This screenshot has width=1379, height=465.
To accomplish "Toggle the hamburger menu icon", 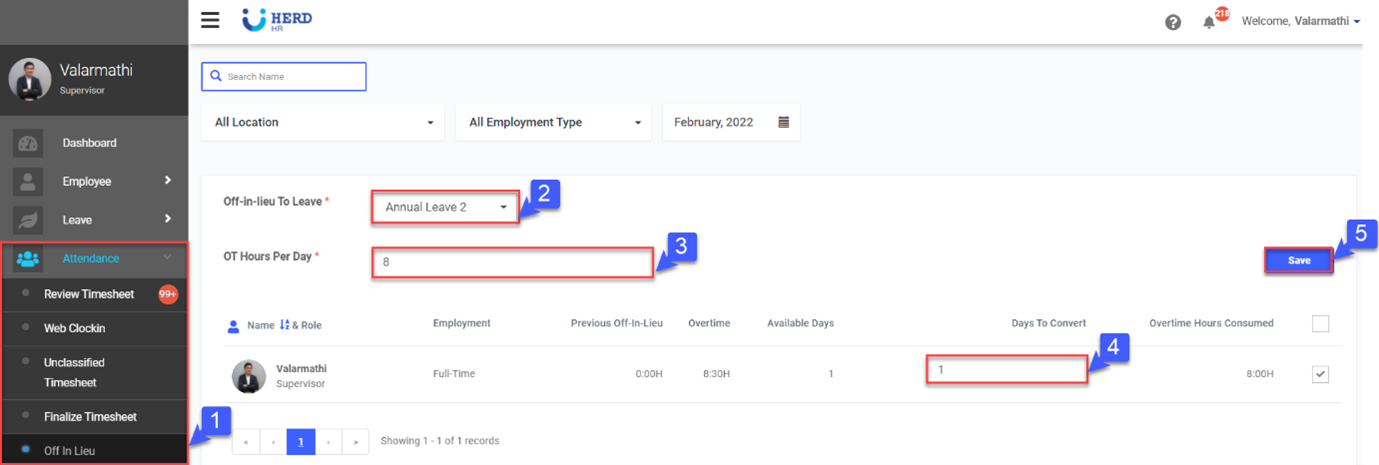I will click(x=210, y=20).
